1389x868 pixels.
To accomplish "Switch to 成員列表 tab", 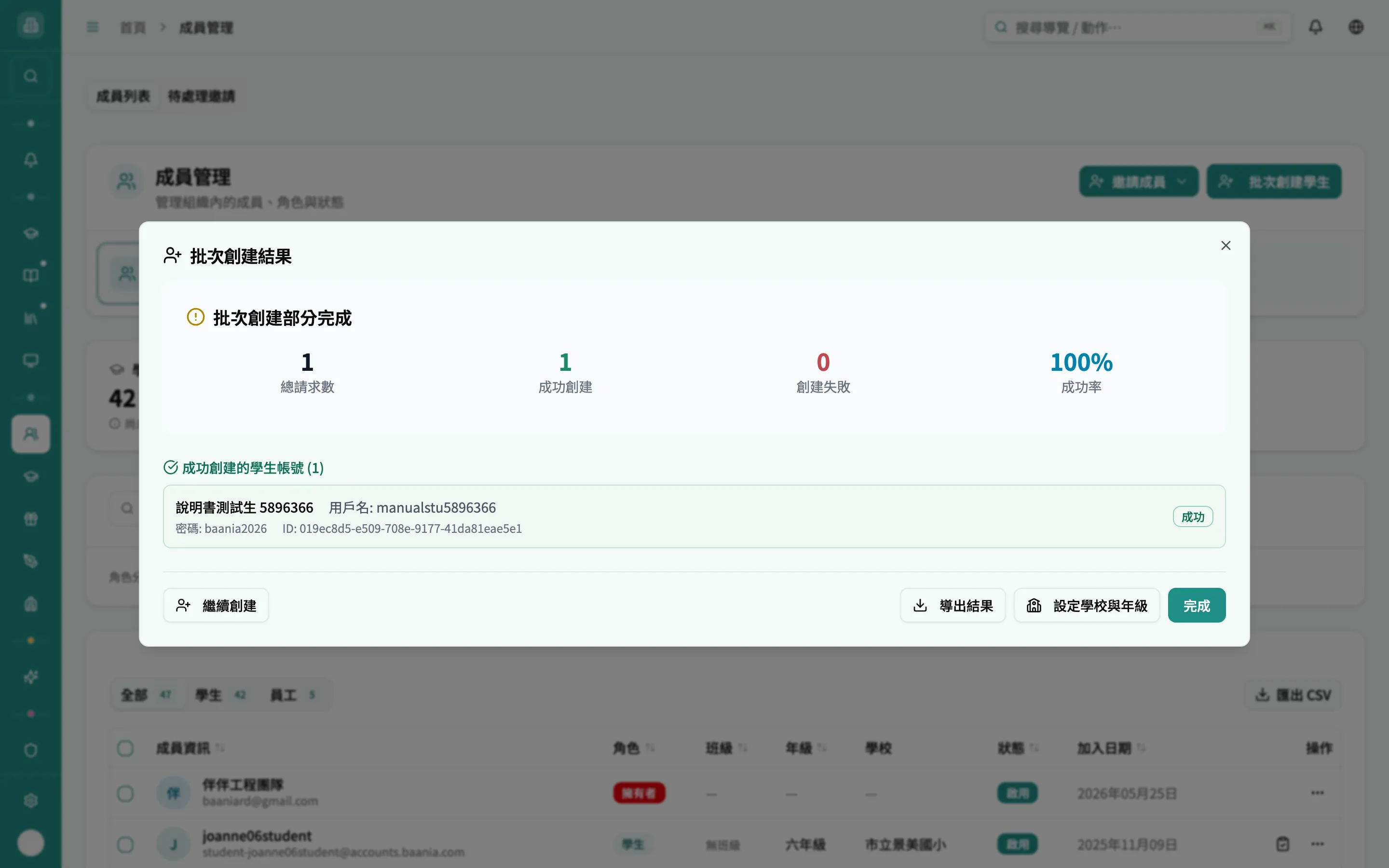I will 123,96.
